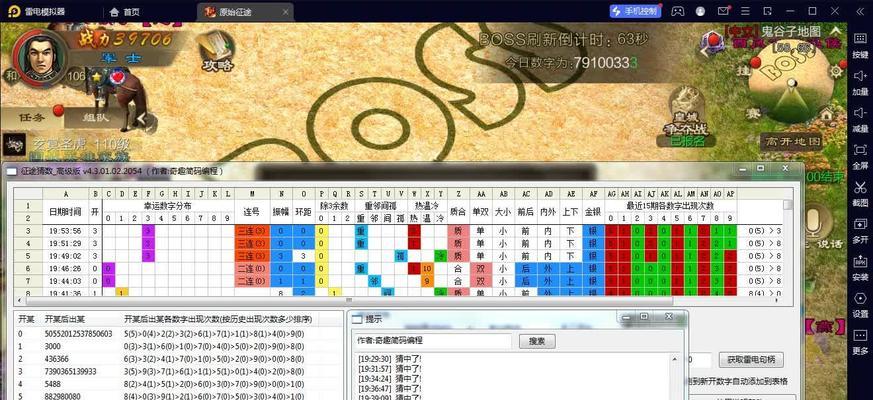Select list row 436366

178,359
